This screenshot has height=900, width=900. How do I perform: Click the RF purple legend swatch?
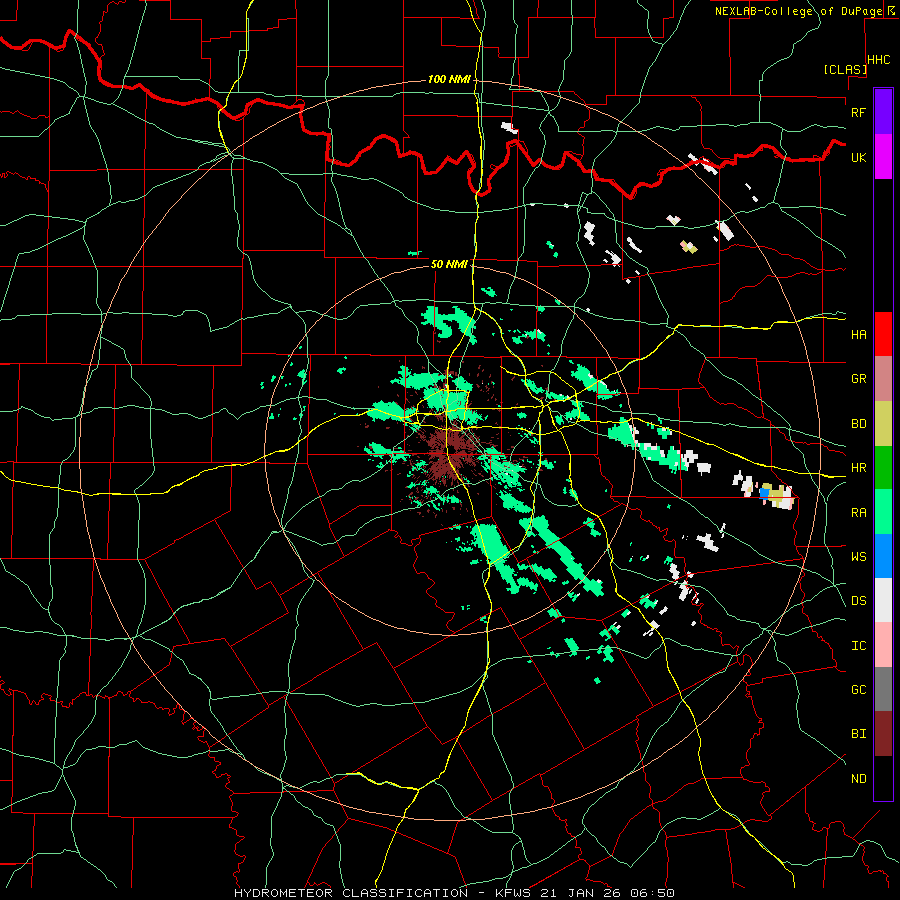tap(883, 112)
